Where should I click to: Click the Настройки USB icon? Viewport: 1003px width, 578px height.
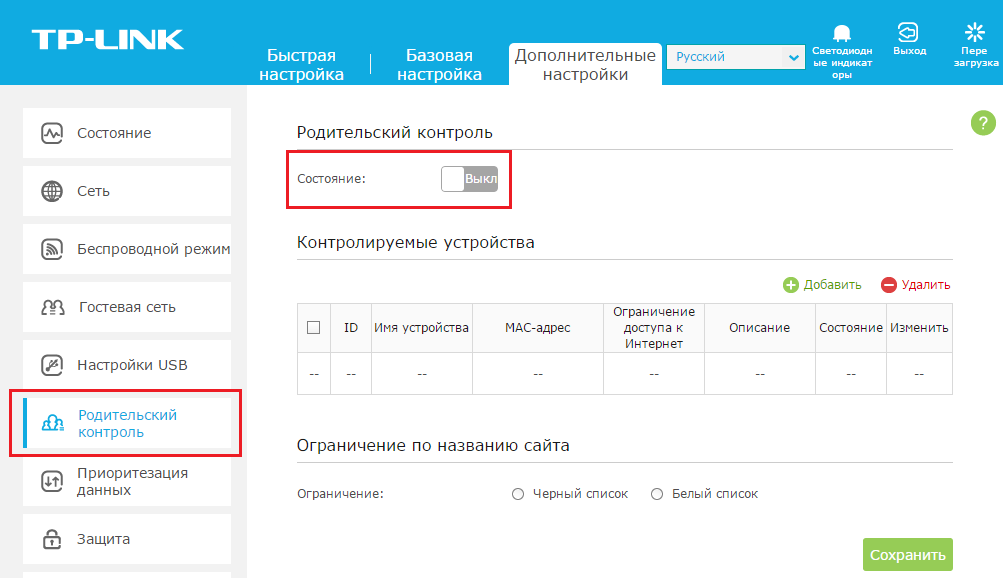(x=52, y=365)
